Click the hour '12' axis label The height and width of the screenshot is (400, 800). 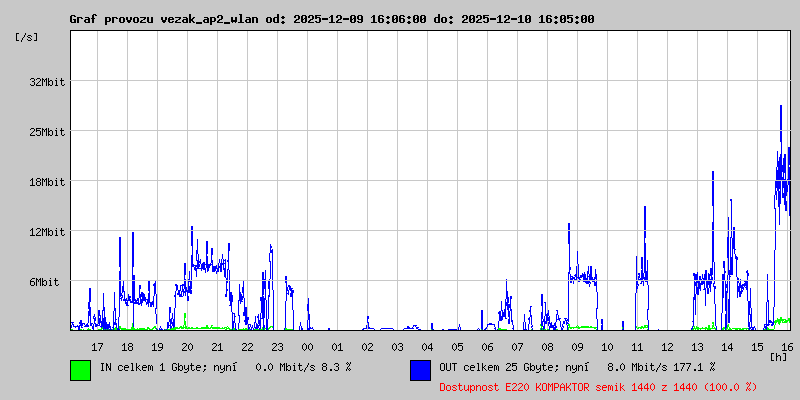pyautogui.click(x=667, y=347)
